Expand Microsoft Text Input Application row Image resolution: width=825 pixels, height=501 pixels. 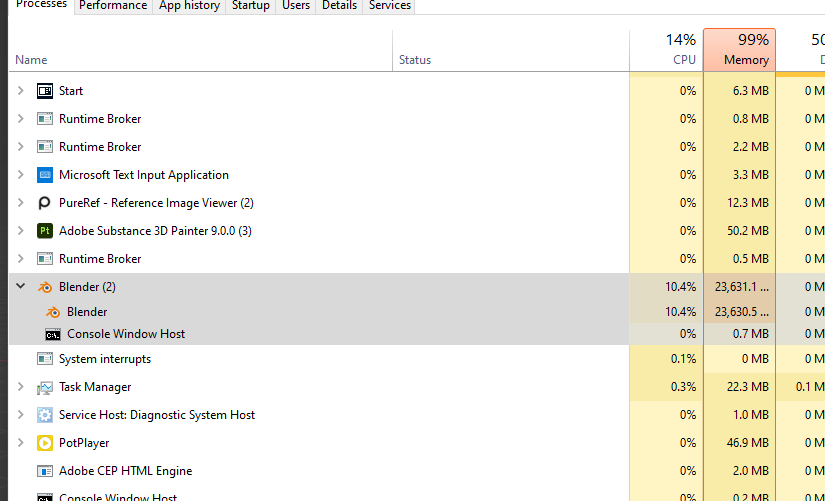point(21,174)
